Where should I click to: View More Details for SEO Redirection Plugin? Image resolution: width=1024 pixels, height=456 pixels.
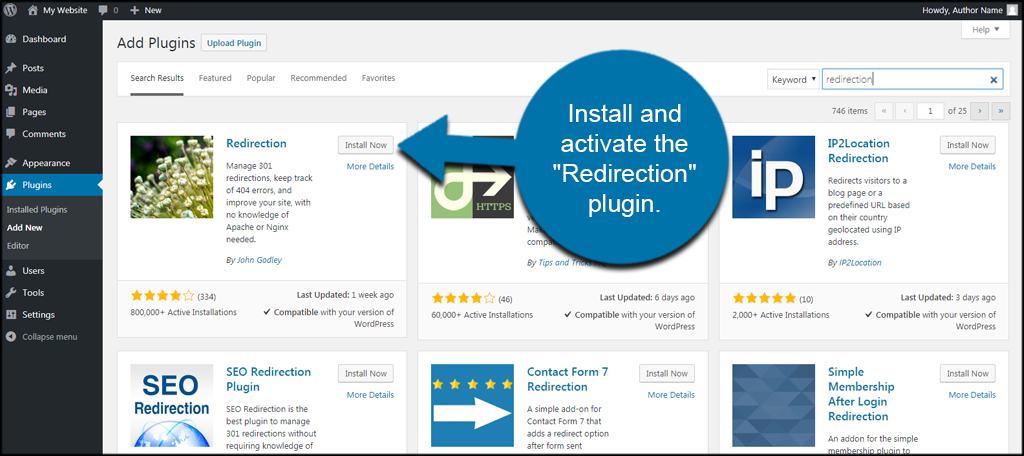370,395
